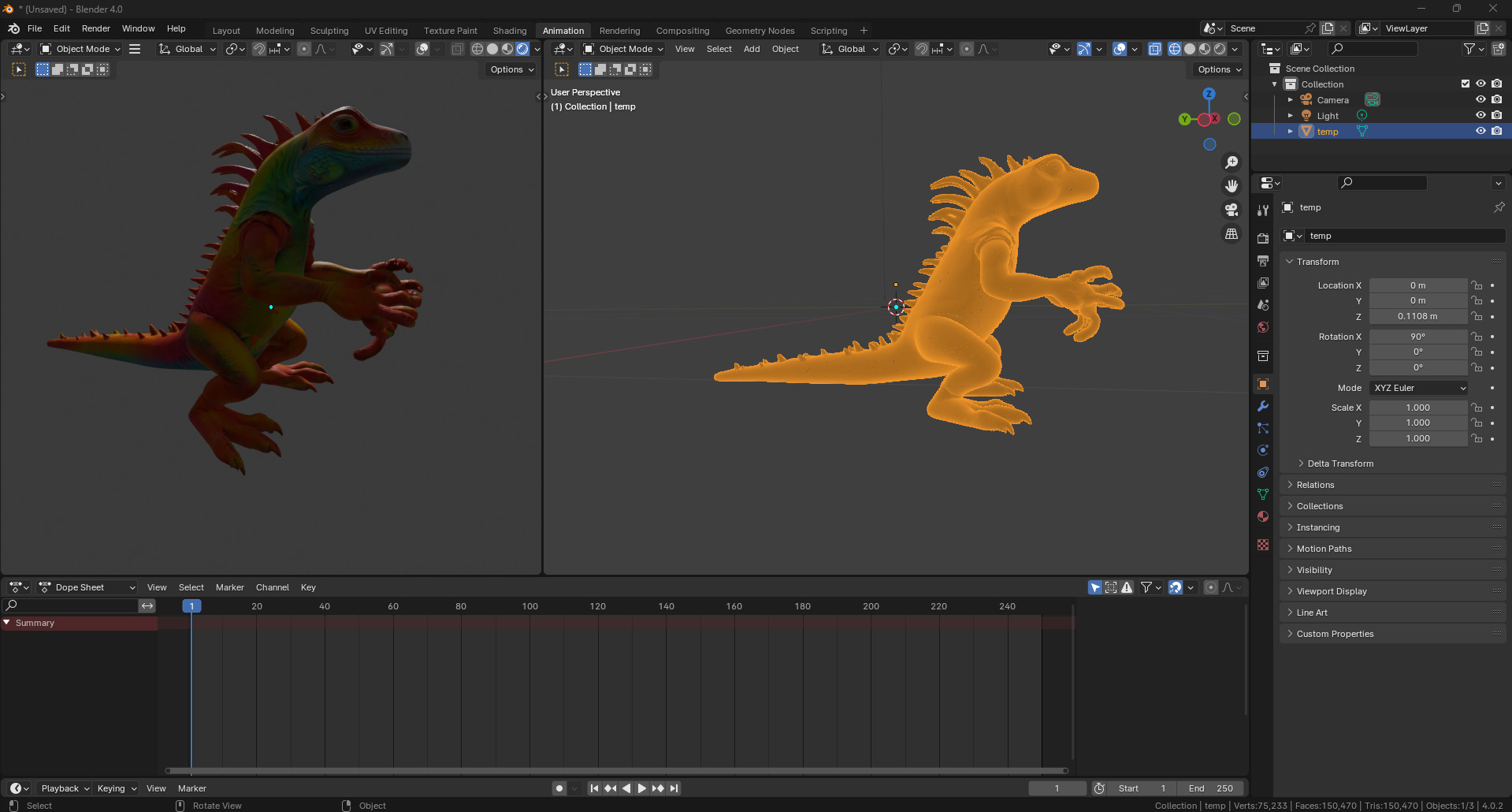Viewport: 1512px width, 812px height.
Task: Hide the Light in viewport (eye icon)
Action: pyautogui.click(x=1480, y=115)
